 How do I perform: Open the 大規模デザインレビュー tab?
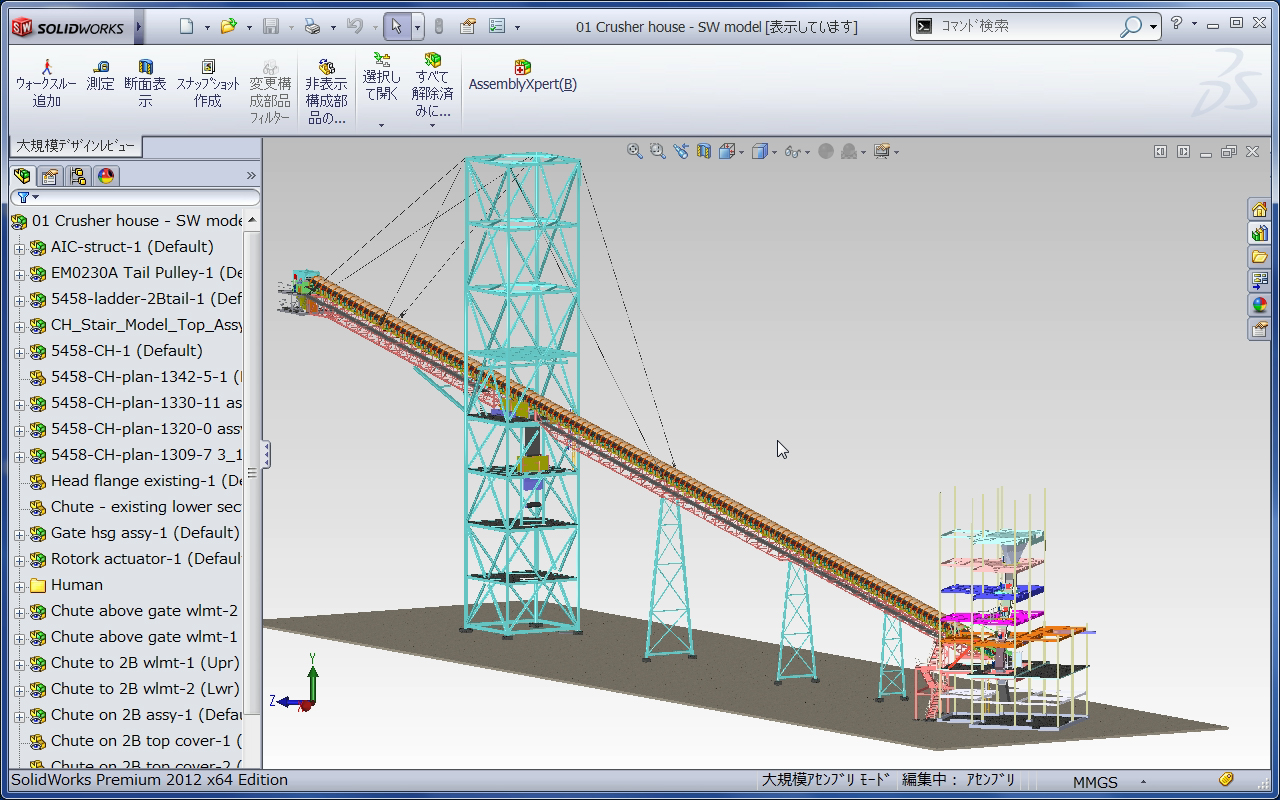pyautogui.click(x=75, y=147)
